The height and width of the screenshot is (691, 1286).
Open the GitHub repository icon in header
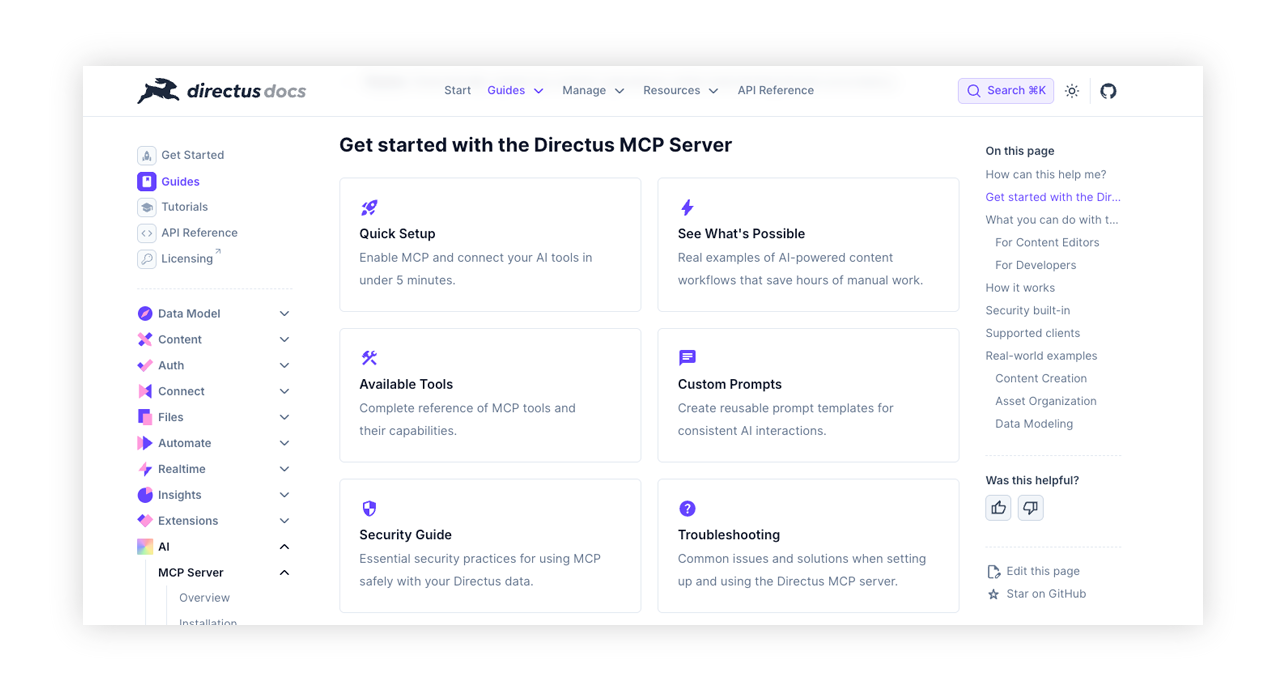point(1108,91)
